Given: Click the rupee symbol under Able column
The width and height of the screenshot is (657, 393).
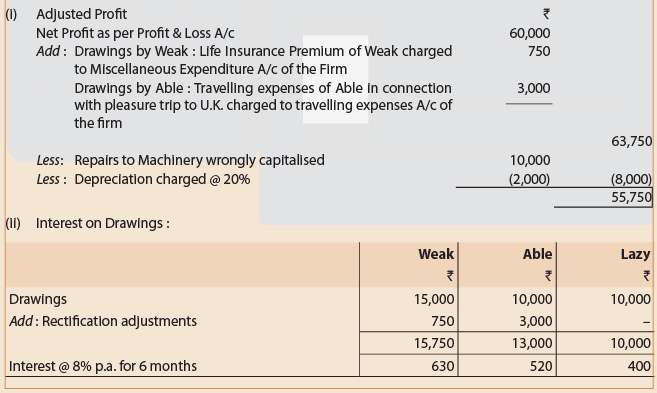Looking at the screenshot, I should (548, 276).
